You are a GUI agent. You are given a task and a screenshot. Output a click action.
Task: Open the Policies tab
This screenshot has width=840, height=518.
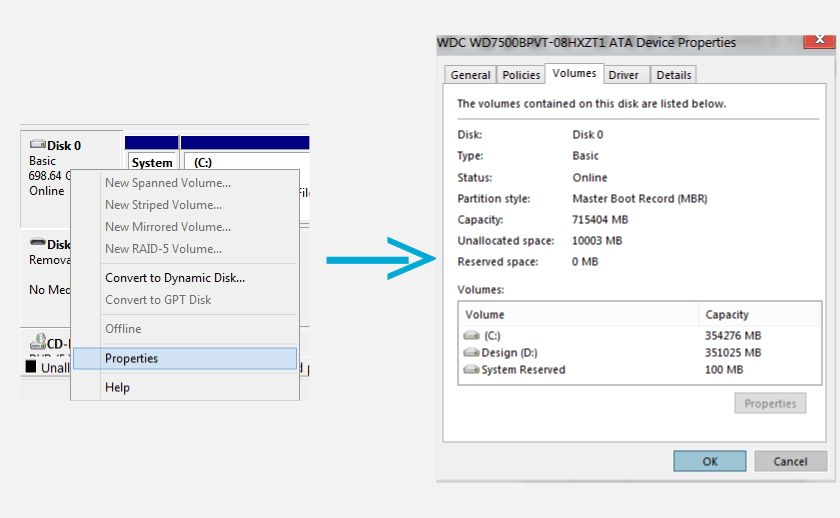coord(521,75)
